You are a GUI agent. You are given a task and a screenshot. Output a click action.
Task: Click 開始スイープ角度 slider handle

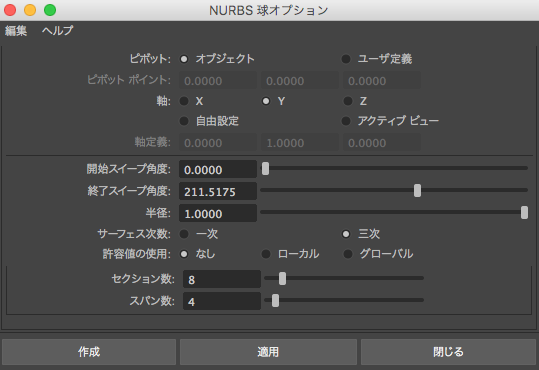point(265,168)
